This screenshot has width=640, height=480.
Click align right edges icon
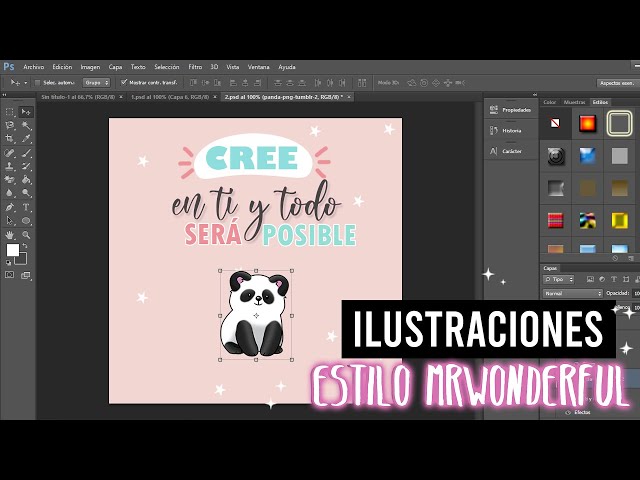click(x=258, y=83)
